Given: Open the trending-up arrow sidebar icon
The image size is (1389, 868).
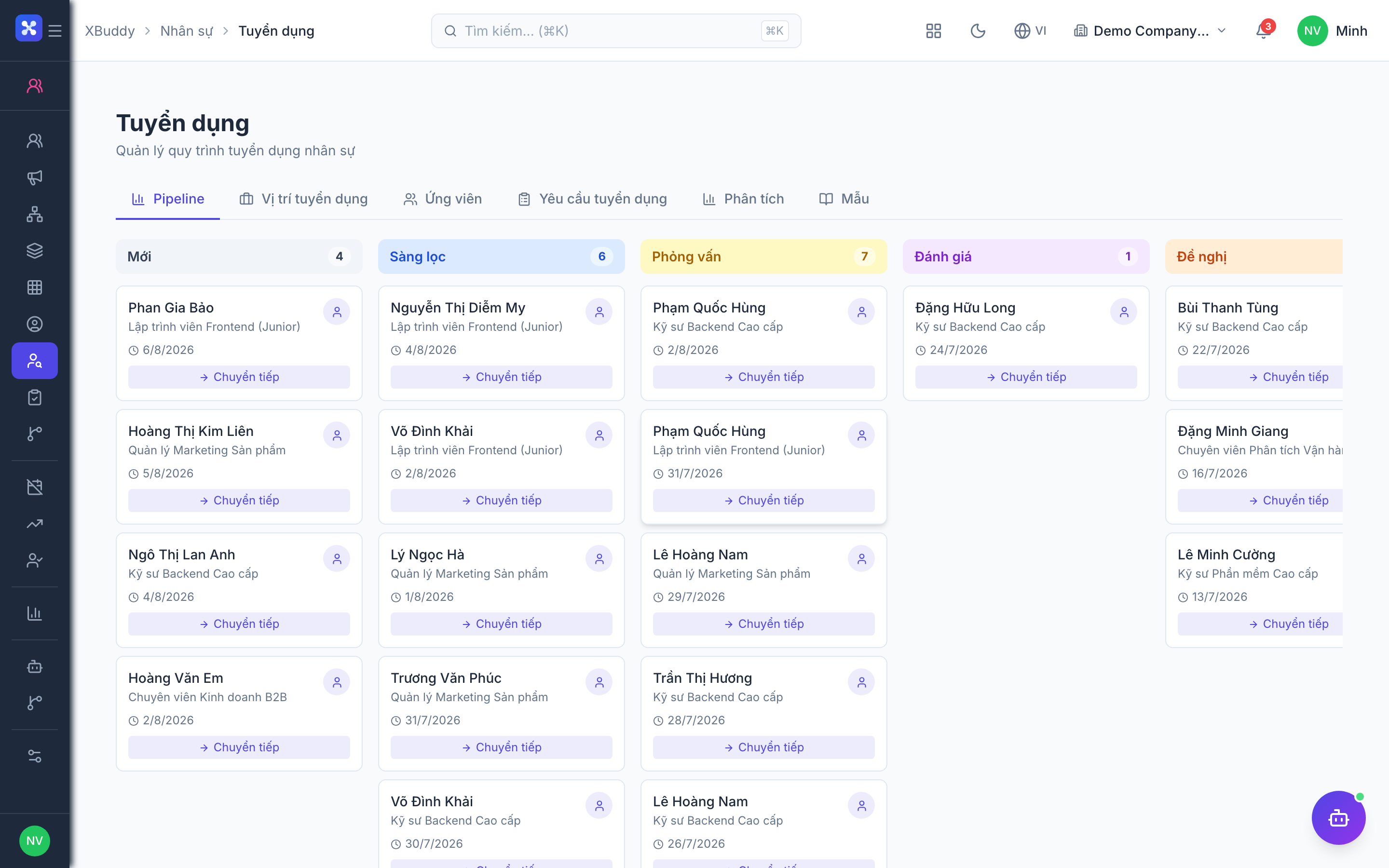Looking at the screenshot, I should 35,524.
